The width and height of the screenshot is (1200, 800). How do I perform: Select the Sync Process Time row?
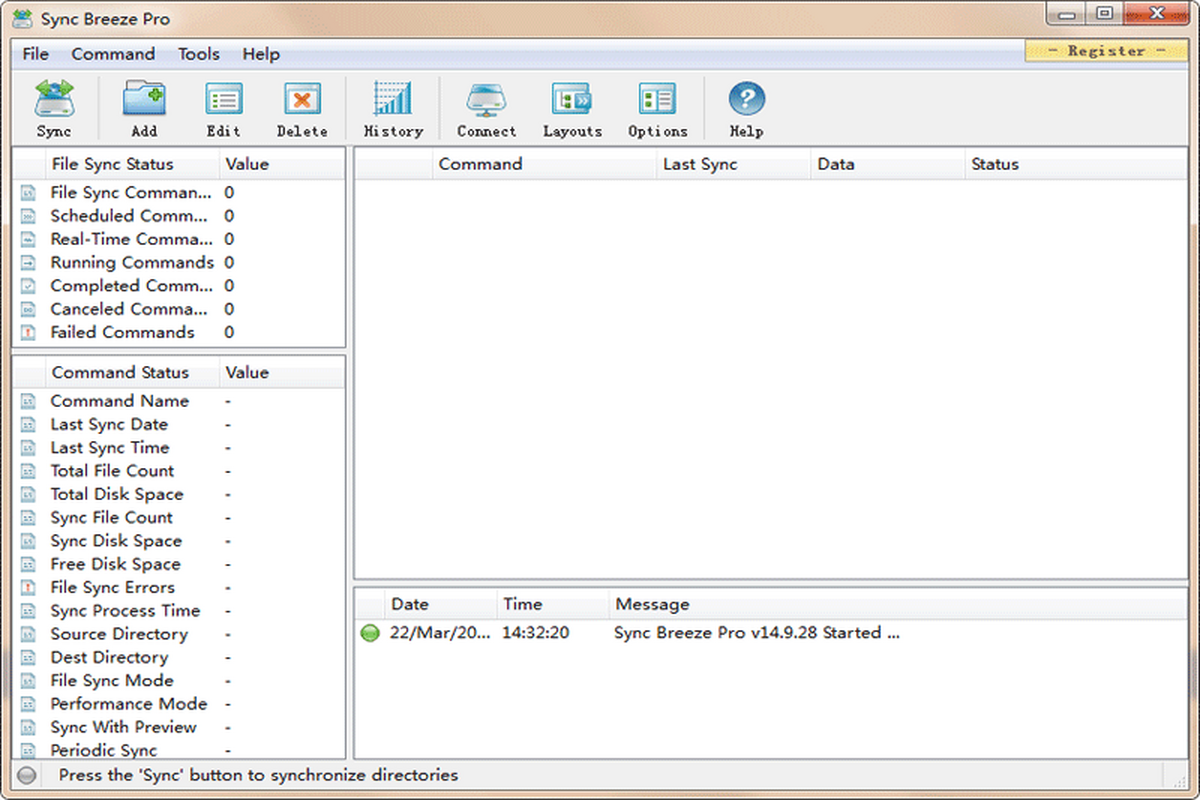(x=179, y=611)
